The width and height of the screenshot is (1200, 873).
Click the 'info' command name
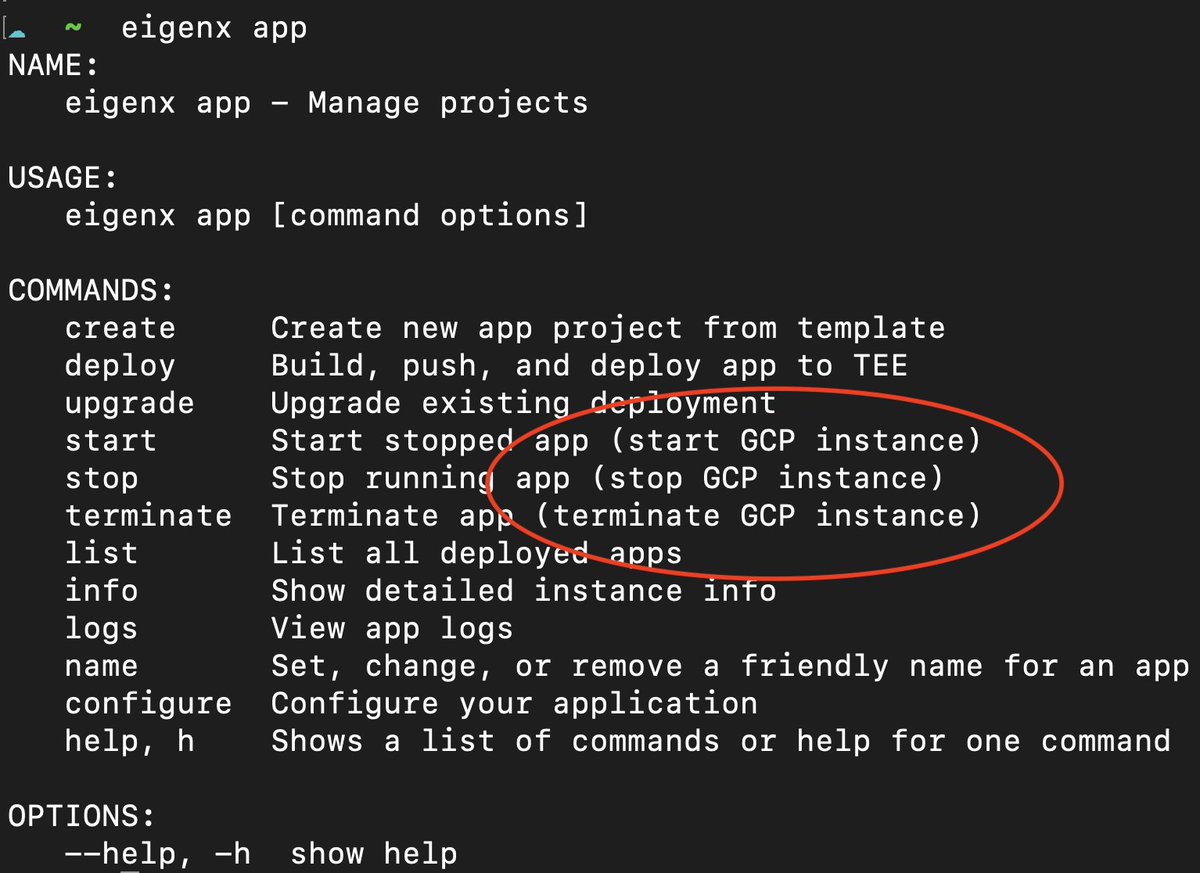coord(101,590)
